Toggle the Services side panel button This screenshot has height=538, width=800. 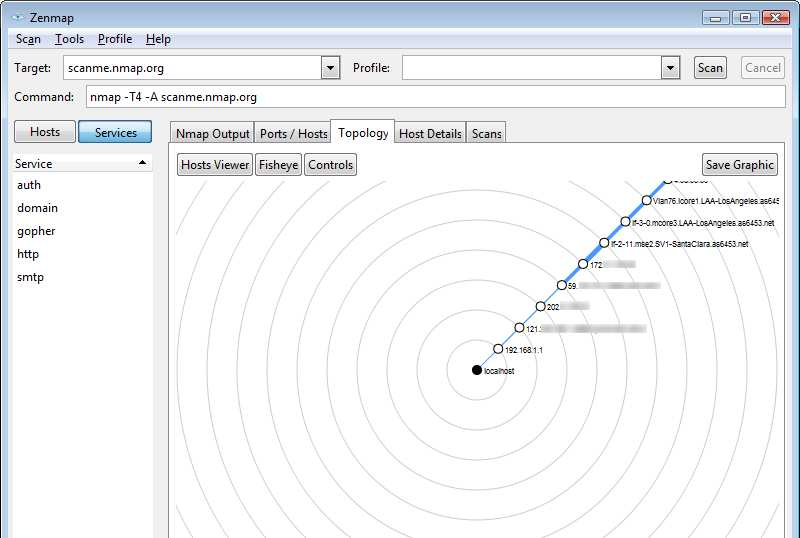click(x=115, y=132)
